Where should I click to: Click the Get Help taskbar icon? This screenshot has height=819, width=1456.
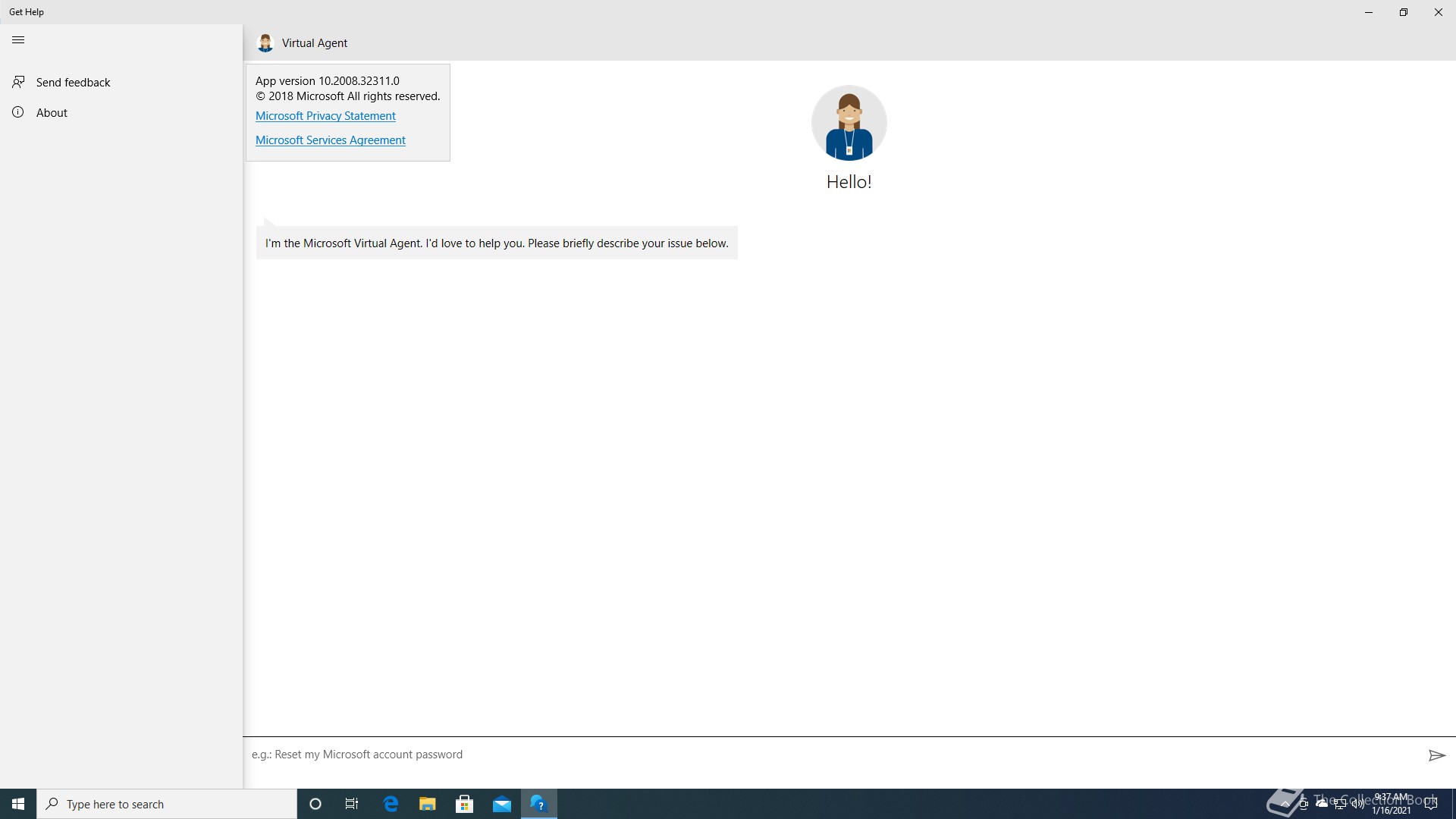(539, 804)
